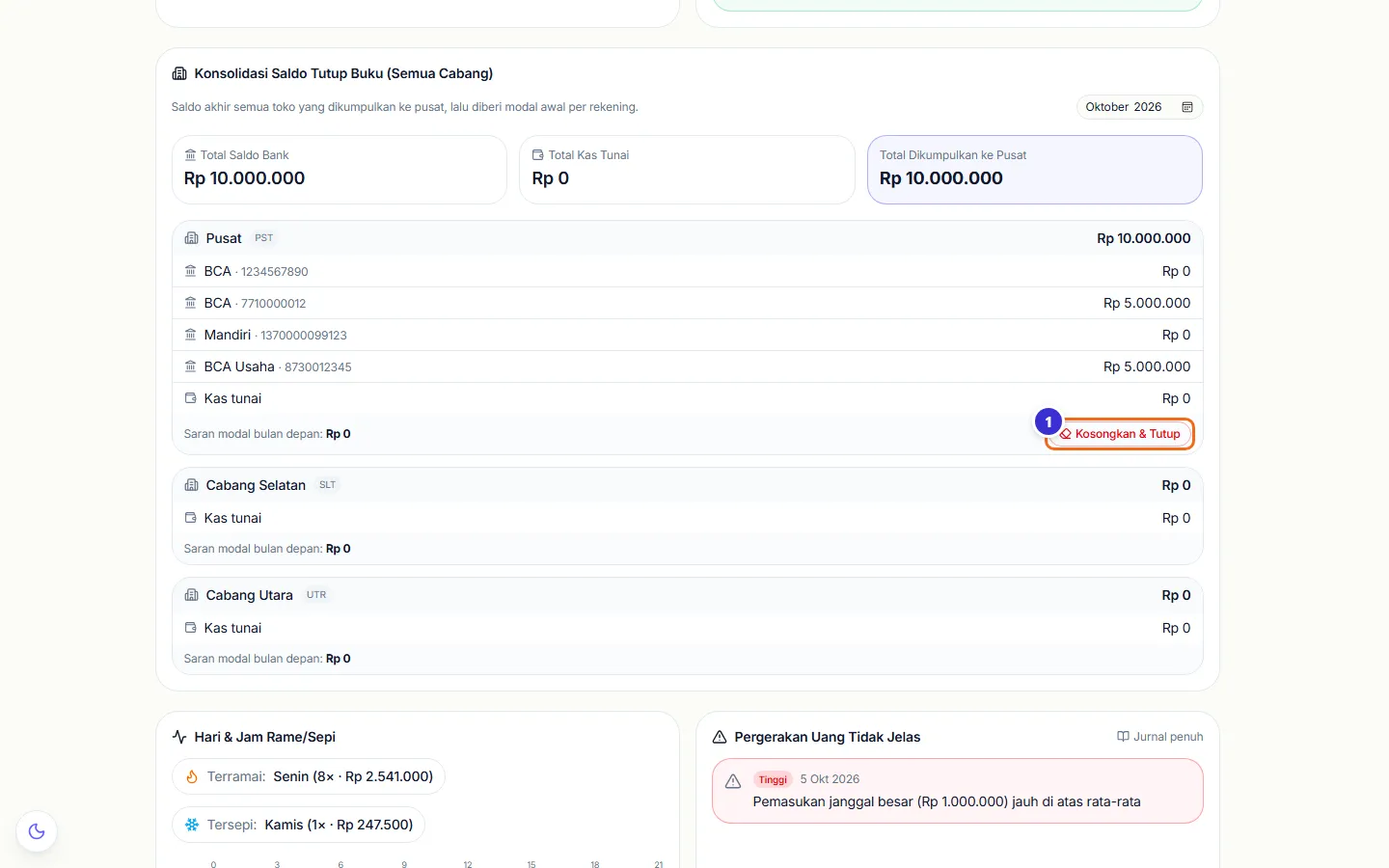The height and width of the screenshot is (868, 1389).
Task: Click bank icon for BCA 1234567890
Action: point(190,271)
